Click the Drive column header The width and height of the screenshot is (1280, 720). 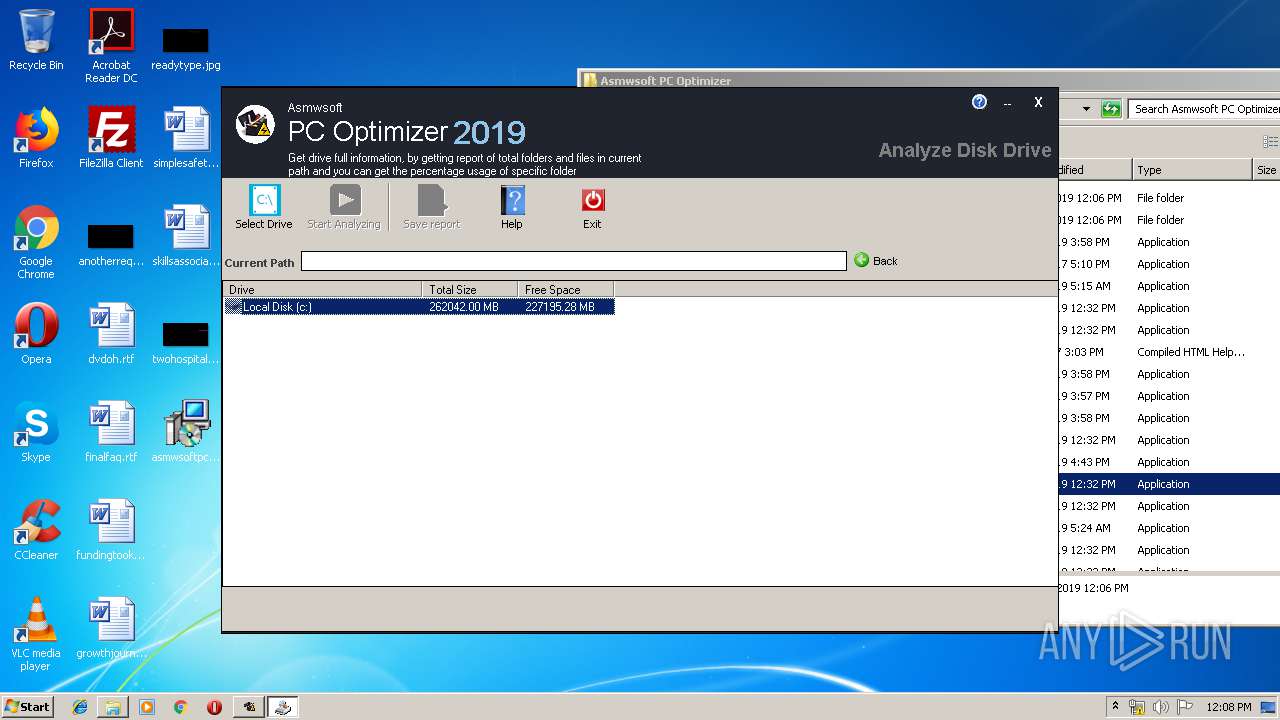[x=322, y=290]
